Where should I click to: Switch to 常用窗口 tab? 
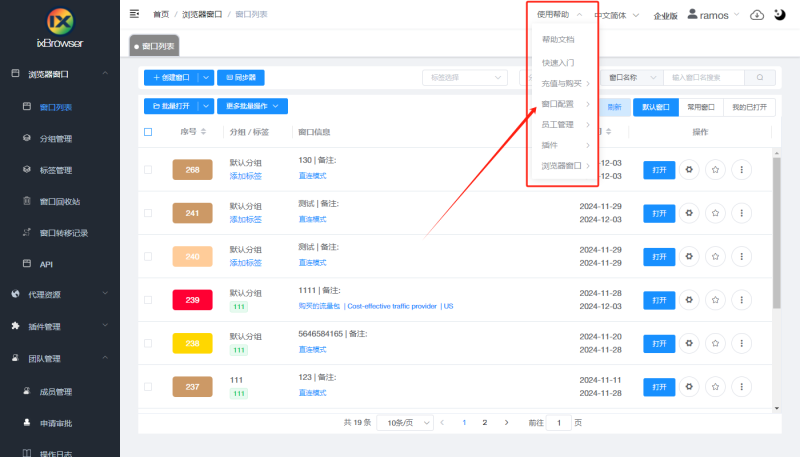tap(701, 107)
